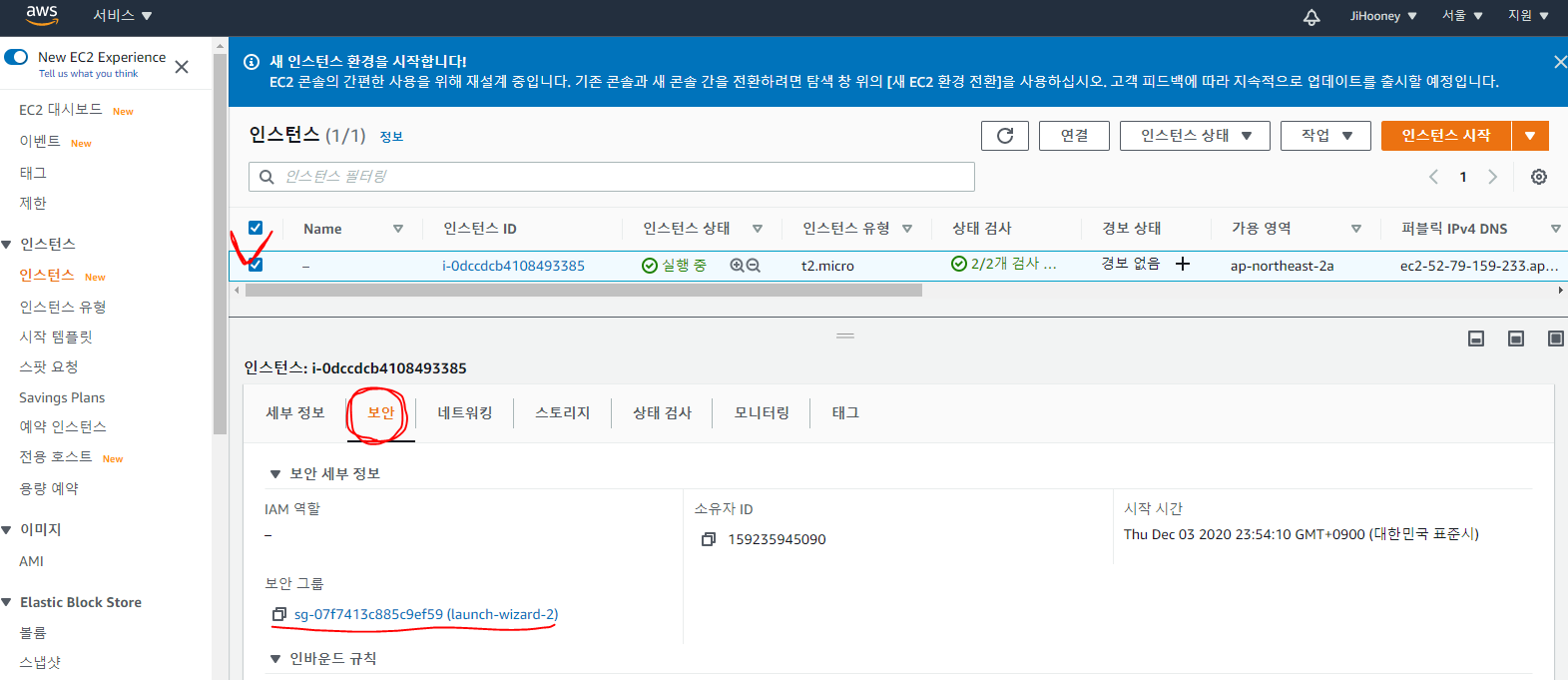
Task: Click search magnifier in filter box
Action: point(266,177)
